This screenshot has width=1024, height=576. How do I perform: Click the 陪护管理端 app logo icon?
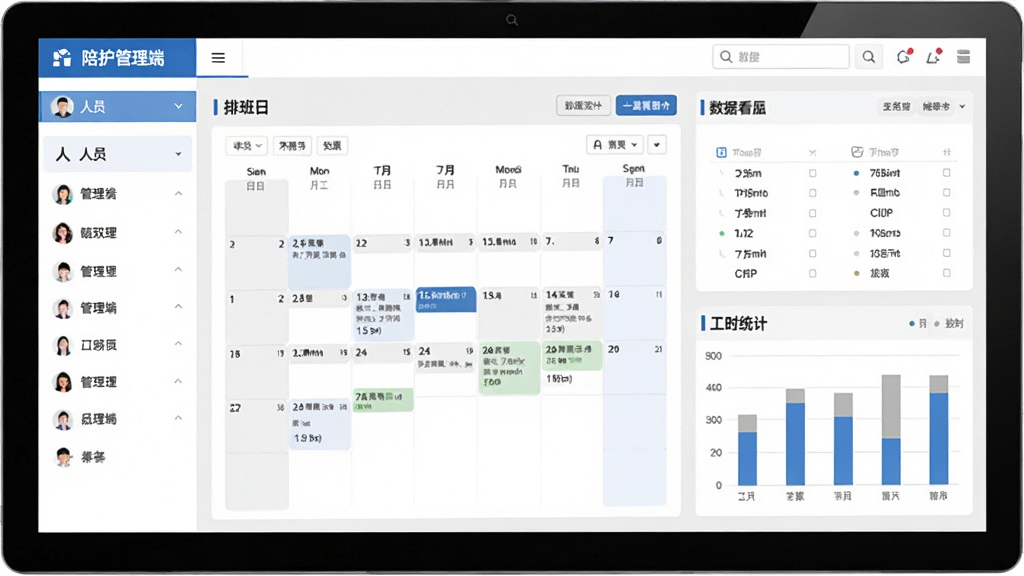tap(62, 57)
